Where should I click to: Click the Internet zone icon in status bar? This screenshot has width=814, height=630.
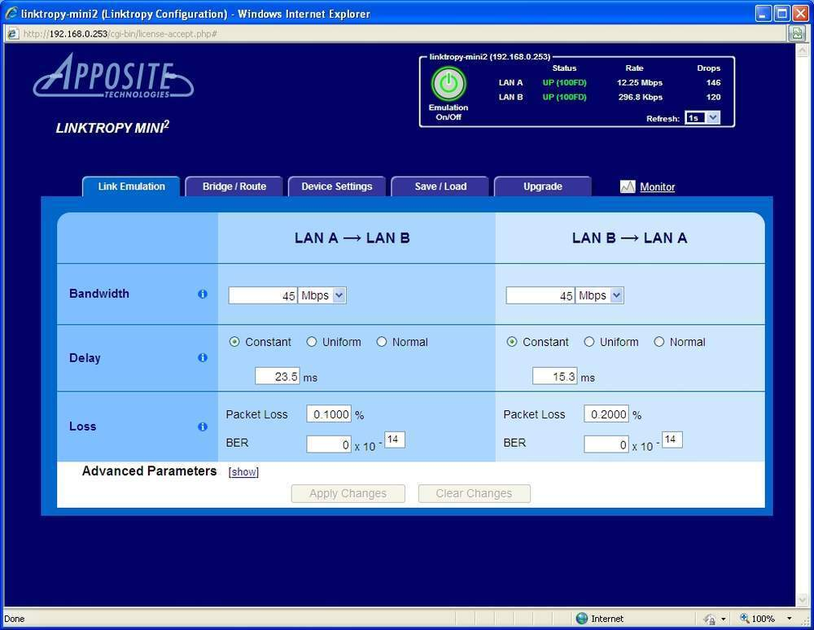point(581,618)
